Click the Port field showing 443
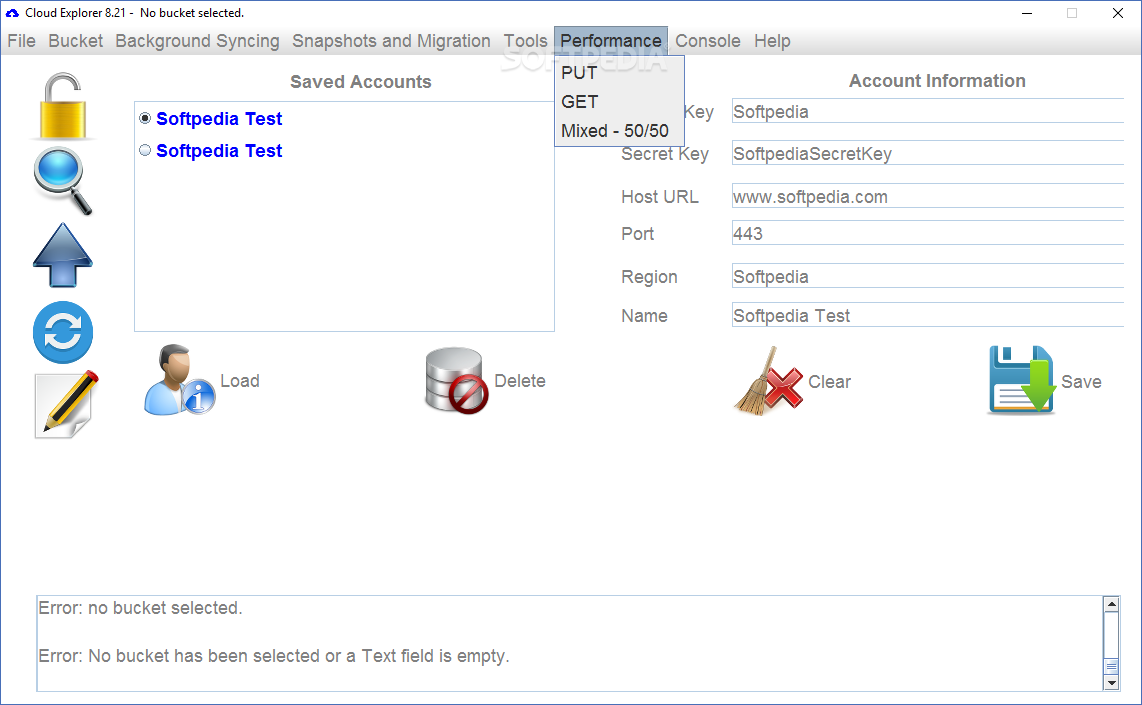The image size is (1142, 705). (x=928, y=233)
